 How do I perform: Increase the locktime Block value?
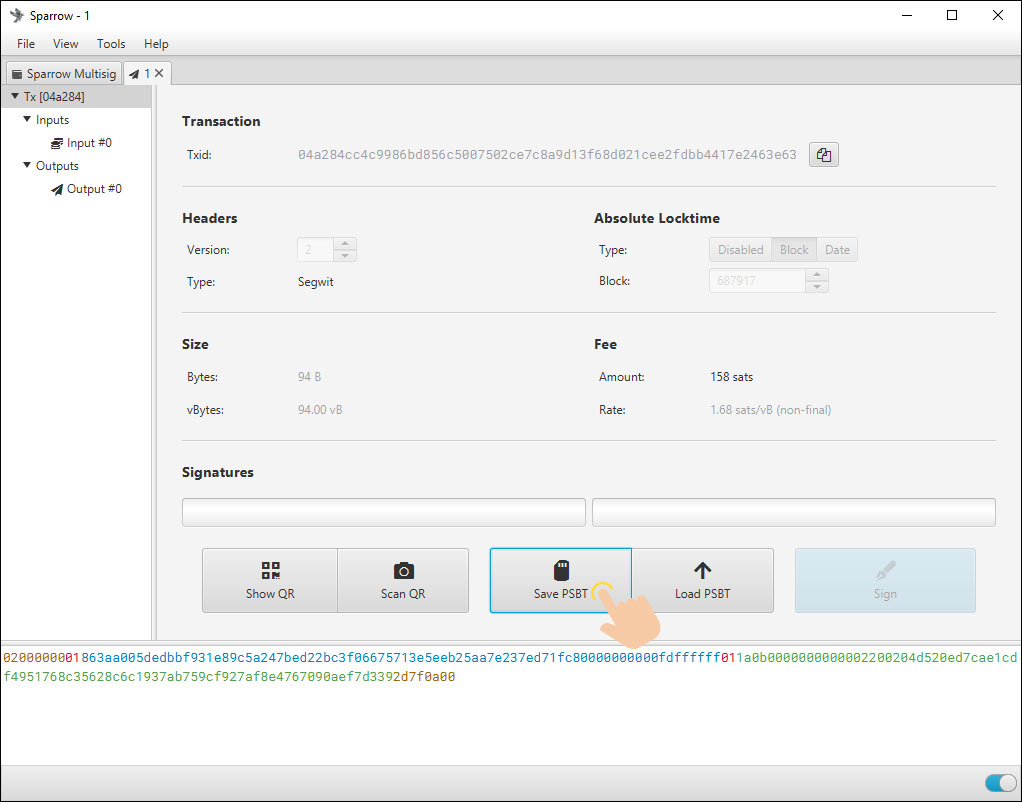tap(817, 275)
